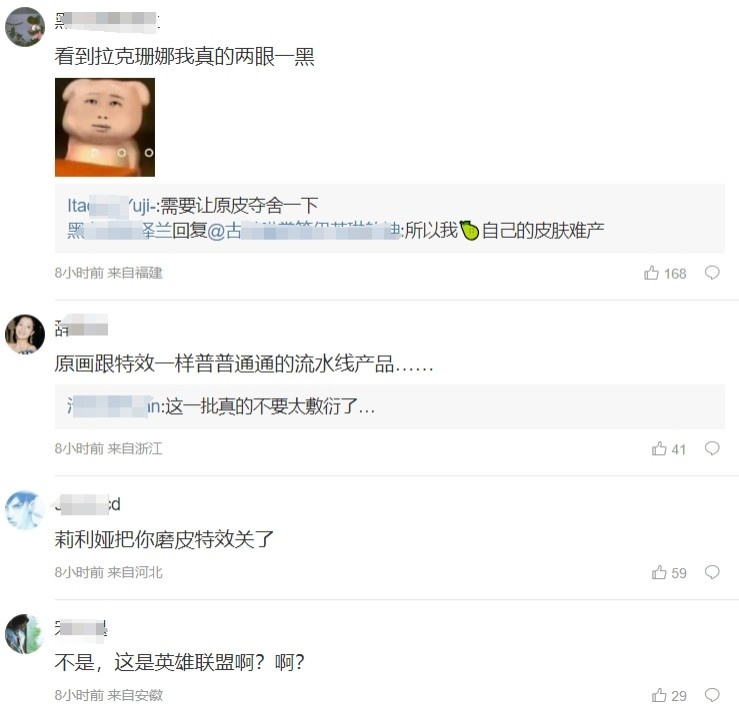
Task: Open the username above 莉利娅把你磨皮特效关了
Action: [x=88, y=504]
